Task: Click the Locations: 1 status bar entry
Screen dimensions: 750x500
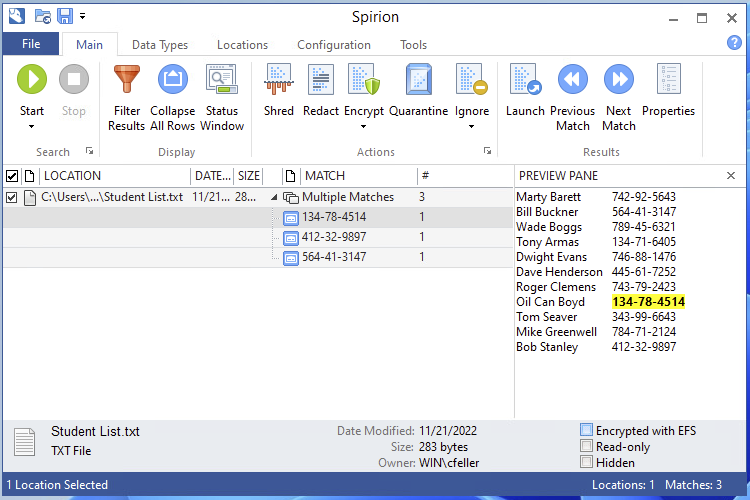Action: (x=623, y=485)
